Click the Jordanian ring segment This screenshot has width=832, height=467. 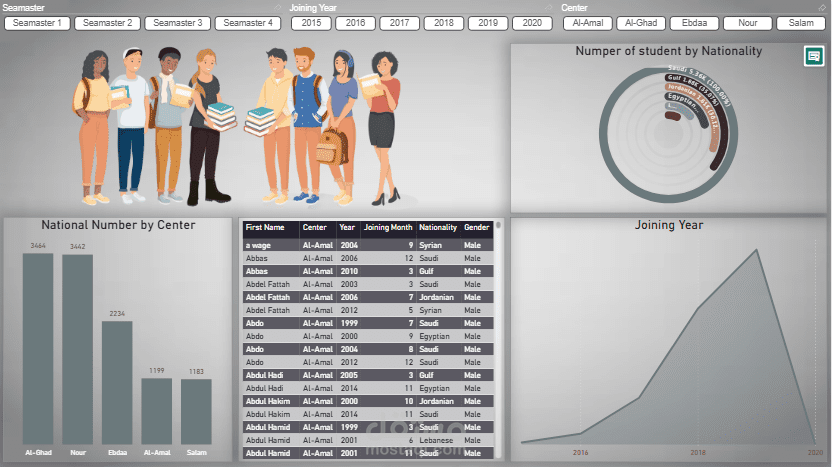coord(714,138)
